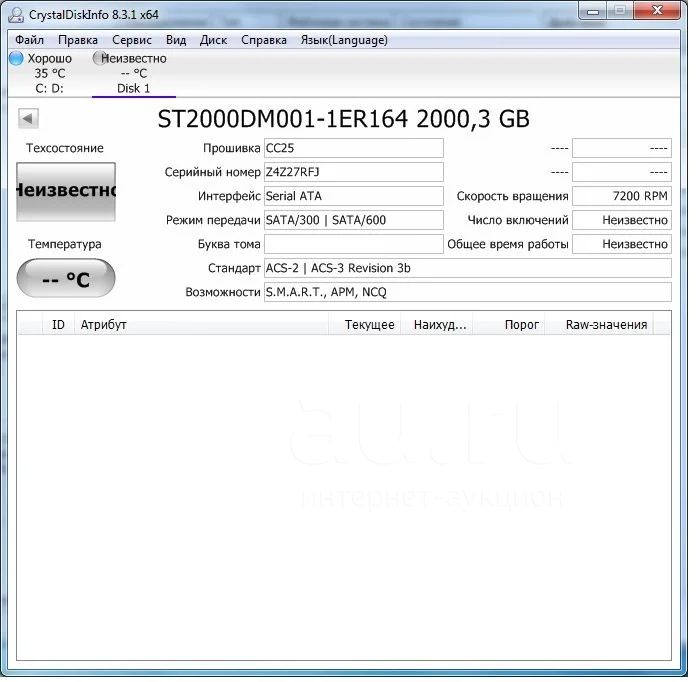Close the CrystalDiskInfo window
The width and height of the screenshot is (696, 682).
point(657,11)
